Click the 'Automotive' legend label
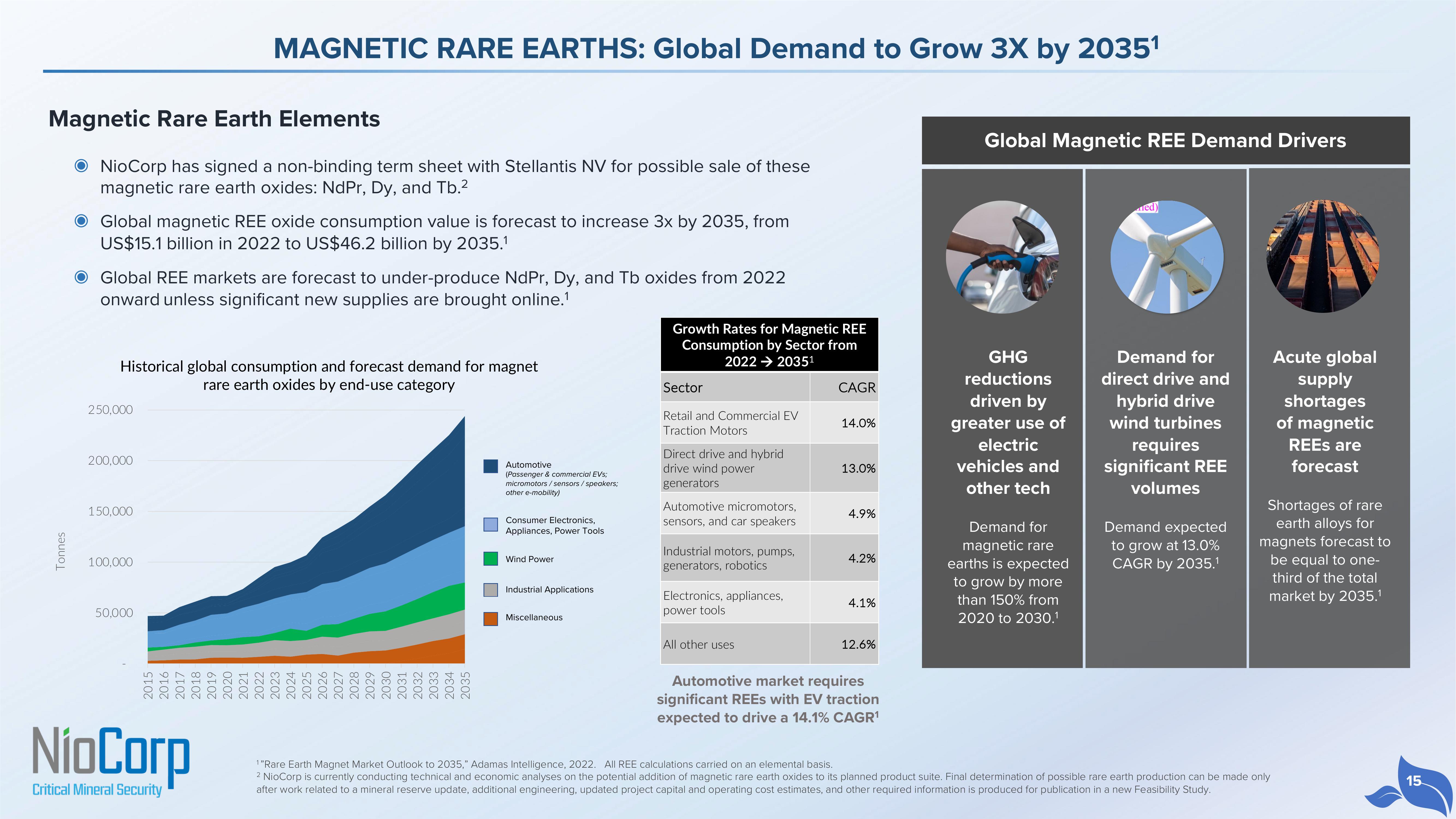This screenshot has height=819, width=1456. click(529, 465)
